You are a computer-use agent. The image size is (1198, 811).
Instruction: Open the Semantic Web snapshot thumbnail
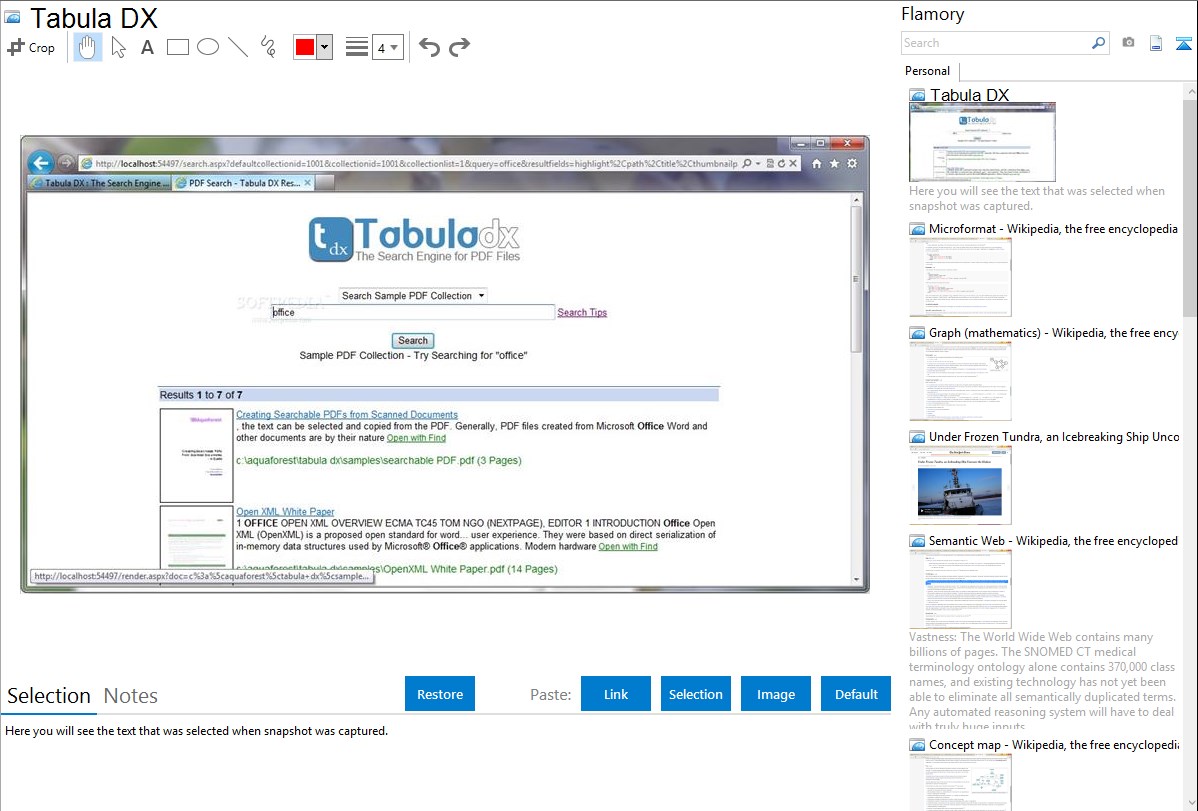pyautogui.click(x=960, y=589)
